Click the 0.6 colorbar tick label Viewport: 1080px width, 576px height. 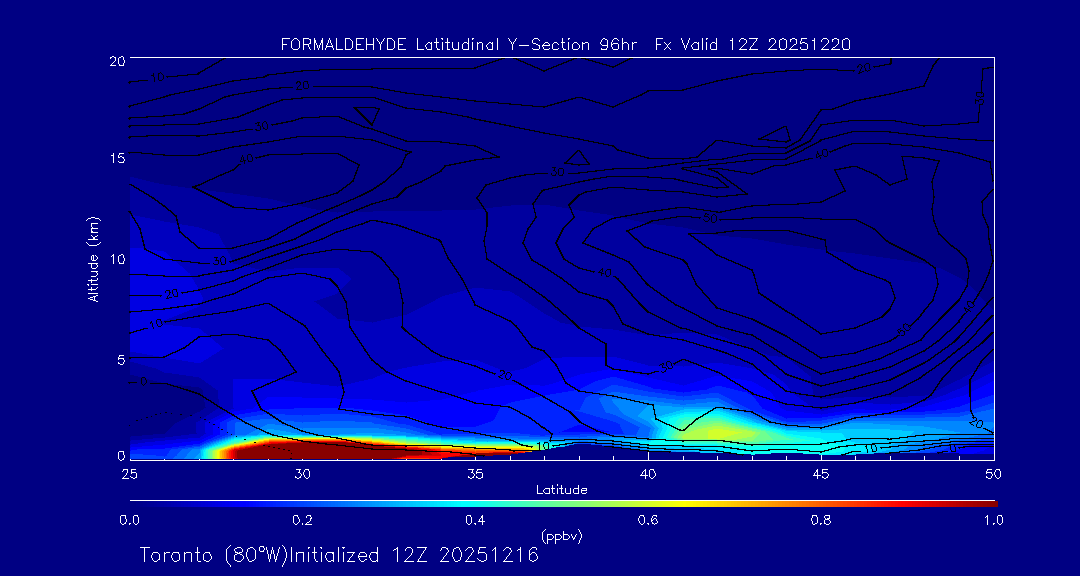[x=648, y=520]
